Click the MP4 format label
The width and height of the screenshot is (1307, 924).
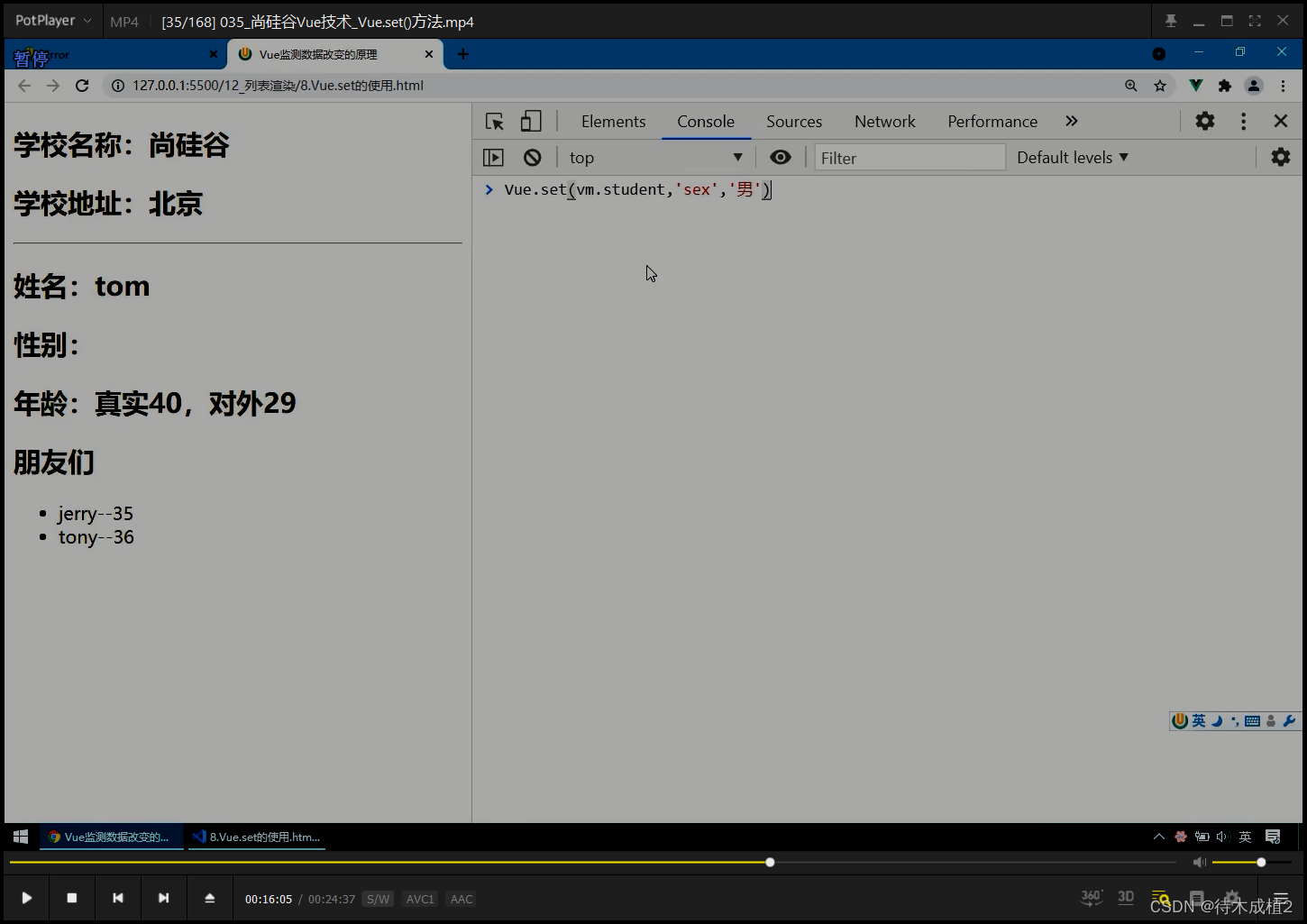tap(124, 22)
